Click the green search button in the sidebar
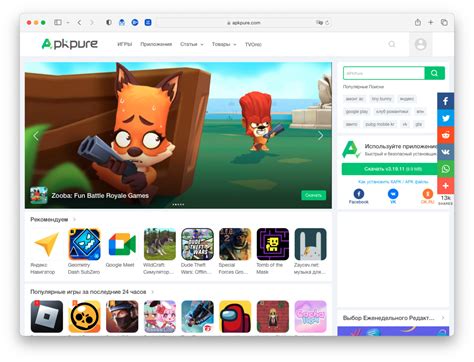 point(434,73)
